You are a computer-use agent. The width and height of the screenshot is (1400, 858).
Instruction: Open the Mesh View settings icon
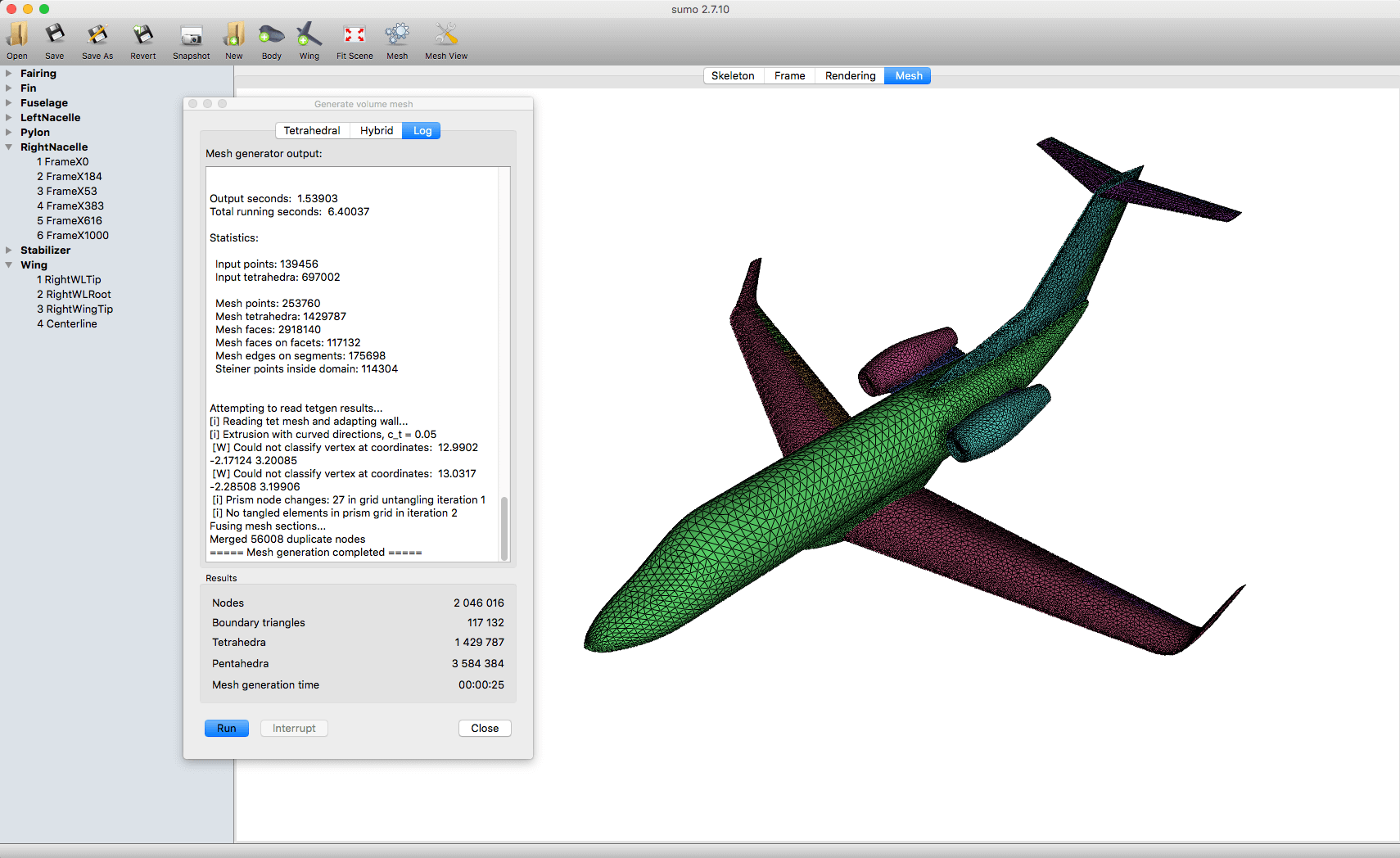coord(445,35)
